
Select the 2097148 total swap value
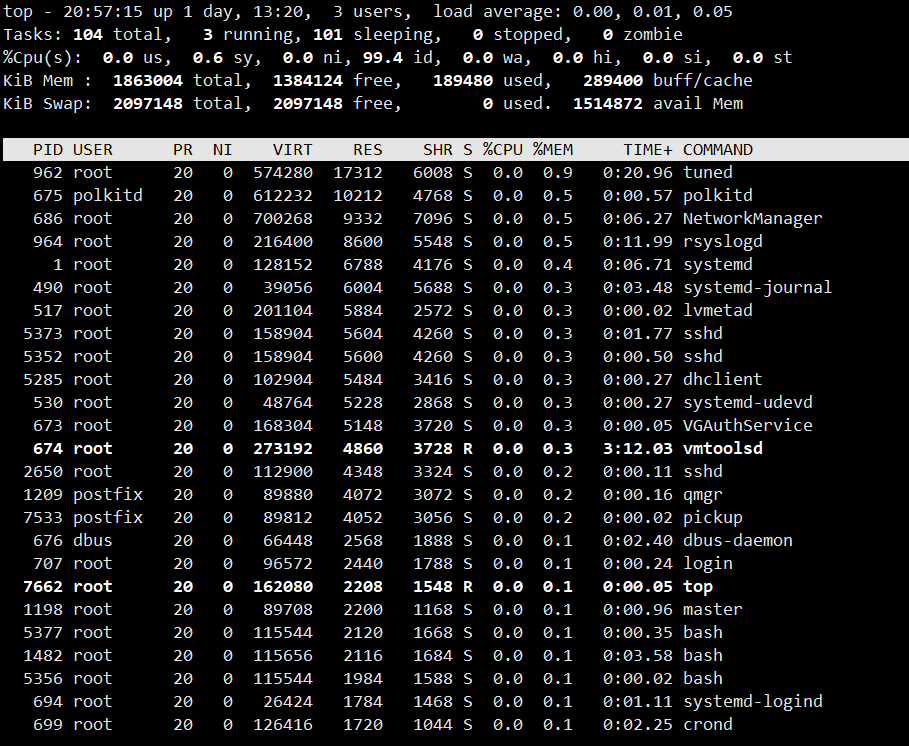pos(148,104)
